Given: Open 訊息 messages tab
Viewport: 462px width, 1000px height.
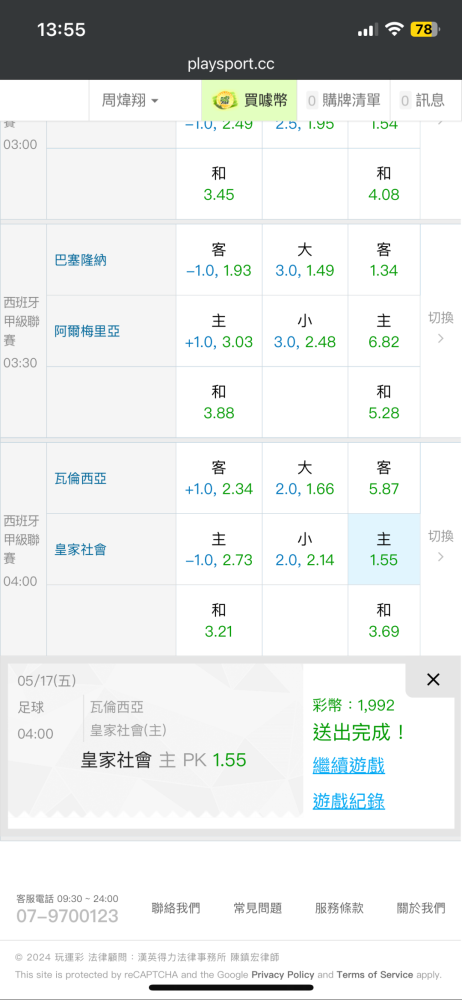Looking at the screenshot, I should coord(422,100).
